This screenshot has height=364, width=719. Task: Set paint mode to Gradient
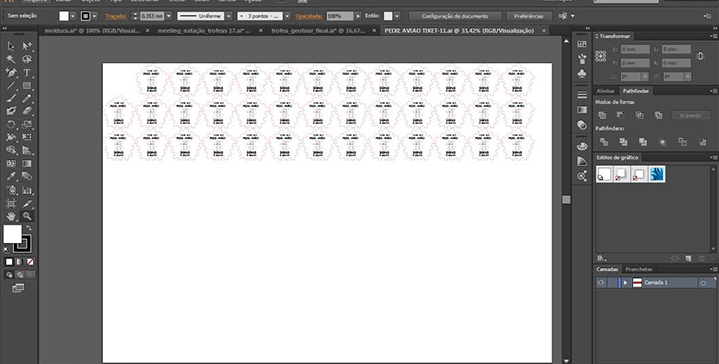(19, 262)
